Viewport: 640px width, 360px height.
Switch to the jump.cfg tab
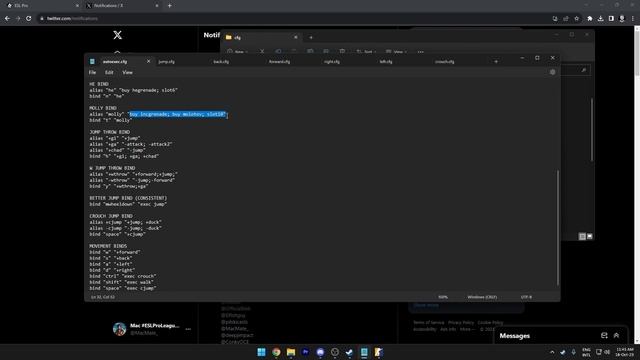click(166, 62)
